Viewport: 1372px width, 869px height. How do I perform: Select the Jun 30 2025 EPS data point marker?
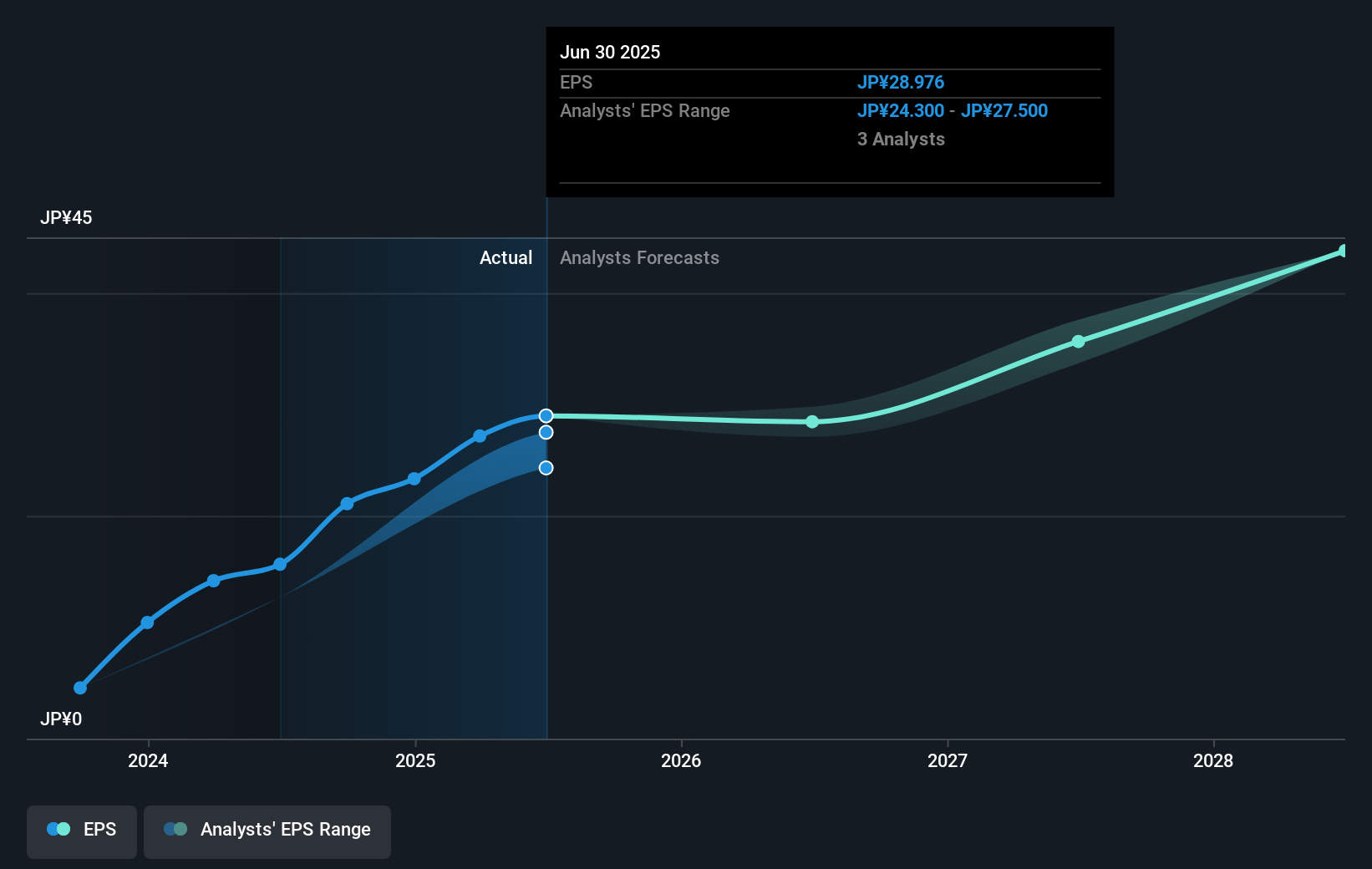click(x=546, y=414)
